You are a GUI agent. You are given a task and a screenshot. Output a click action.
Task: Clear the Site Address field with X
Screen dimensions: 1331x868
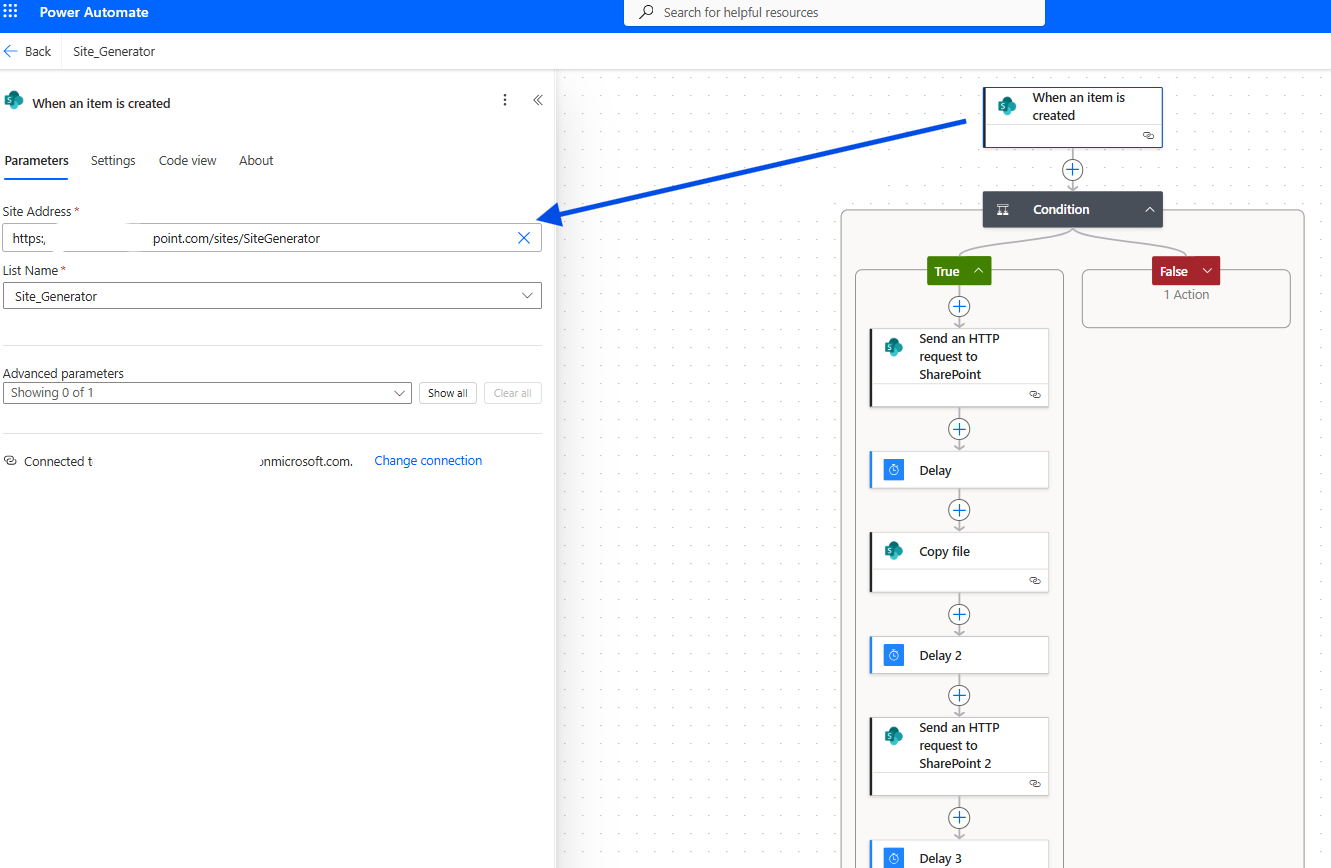(523, 238)
